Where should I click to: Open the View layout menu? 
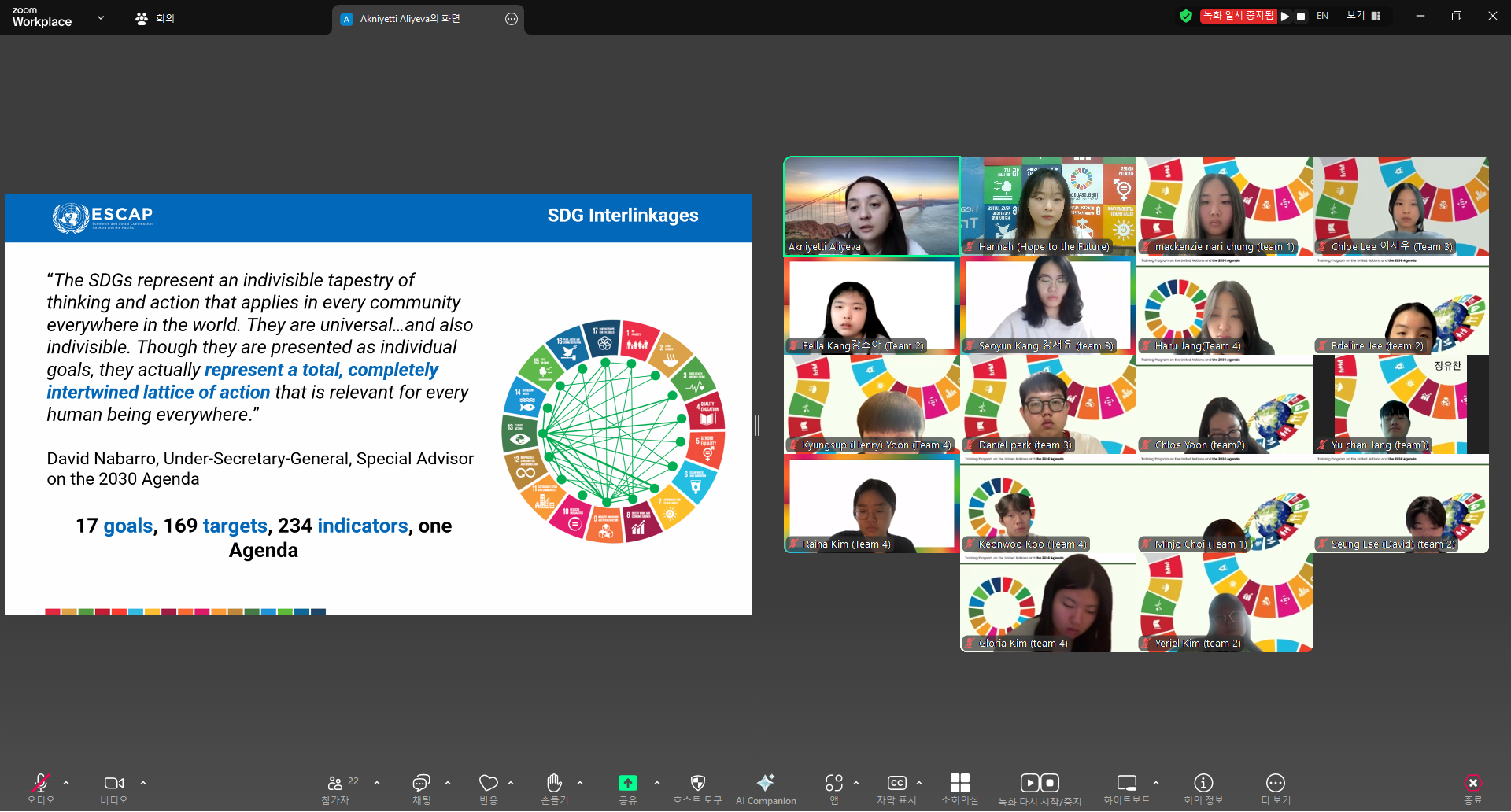(1363, 16)
